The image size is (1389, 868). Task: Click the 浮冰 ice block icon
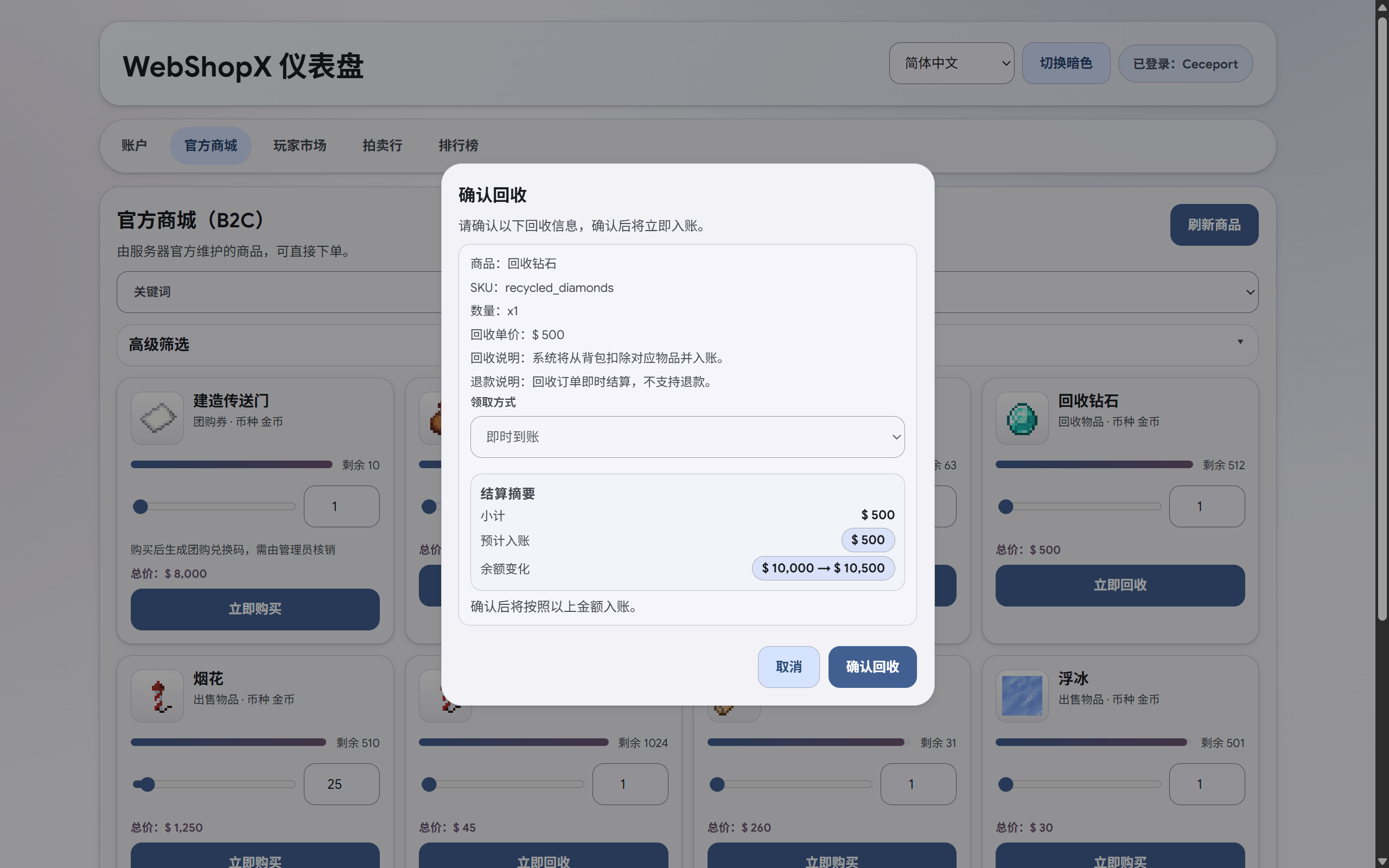(x=1022, y=696)
